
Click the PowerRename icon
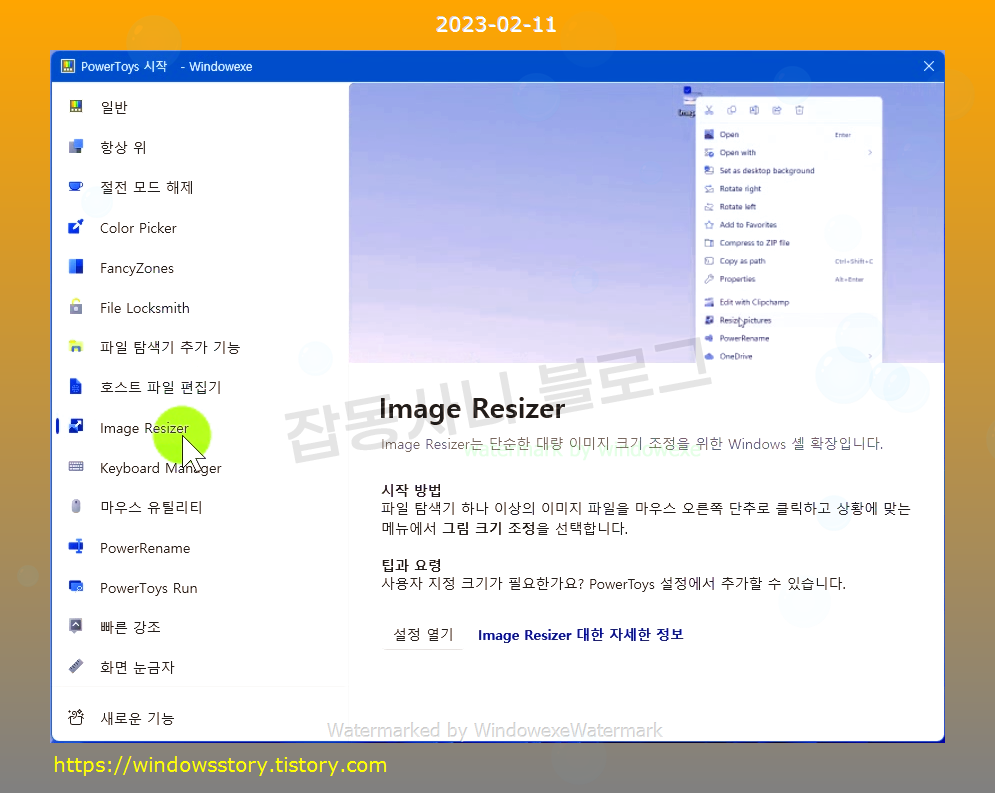tap(76, 546)
